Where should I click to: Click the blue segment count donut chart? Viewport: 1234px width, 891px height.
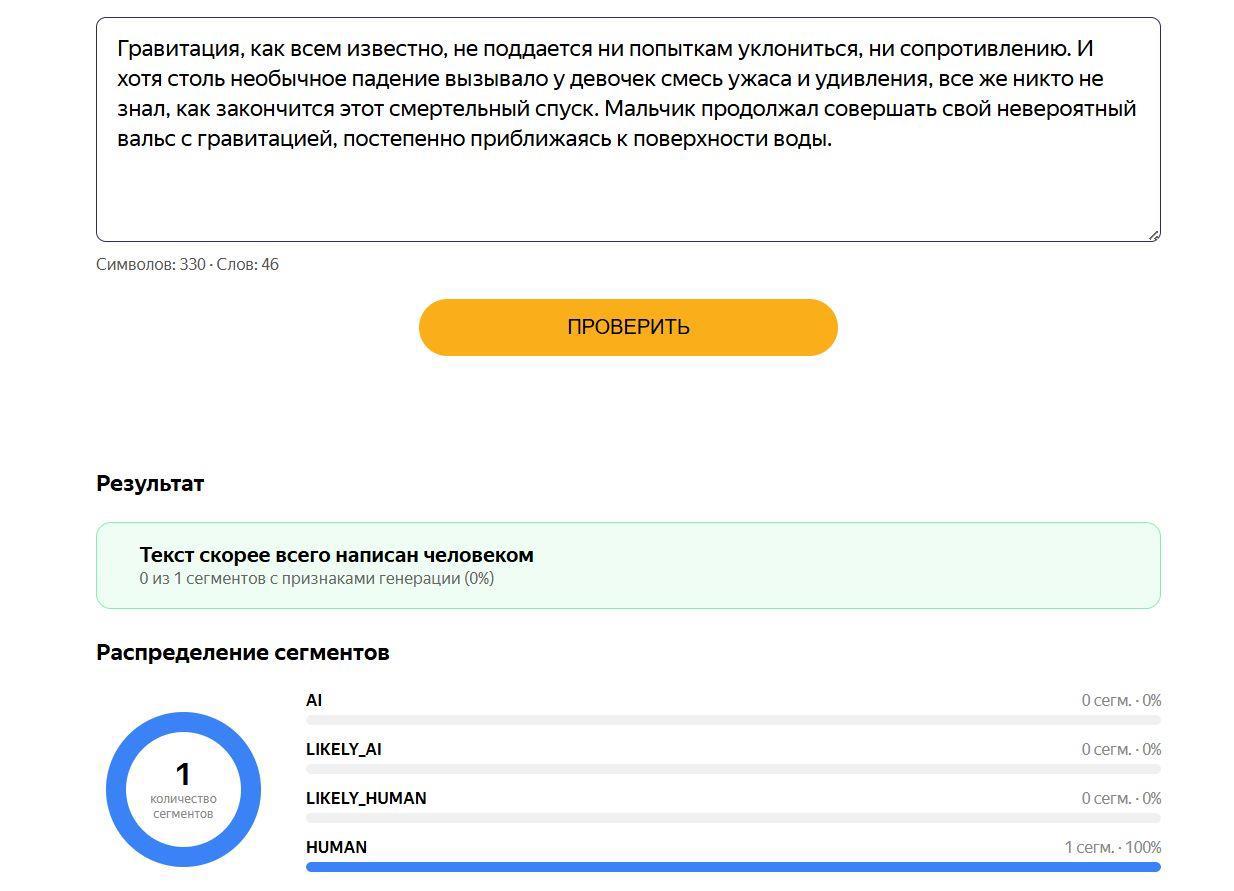[x=183, y=790]
